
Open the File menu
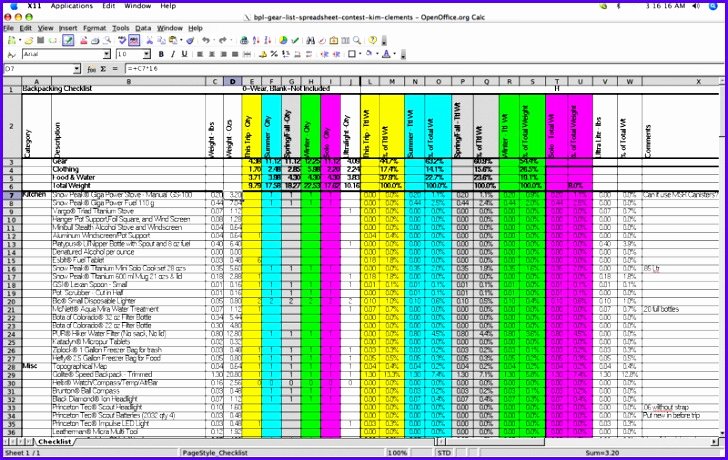9,28
